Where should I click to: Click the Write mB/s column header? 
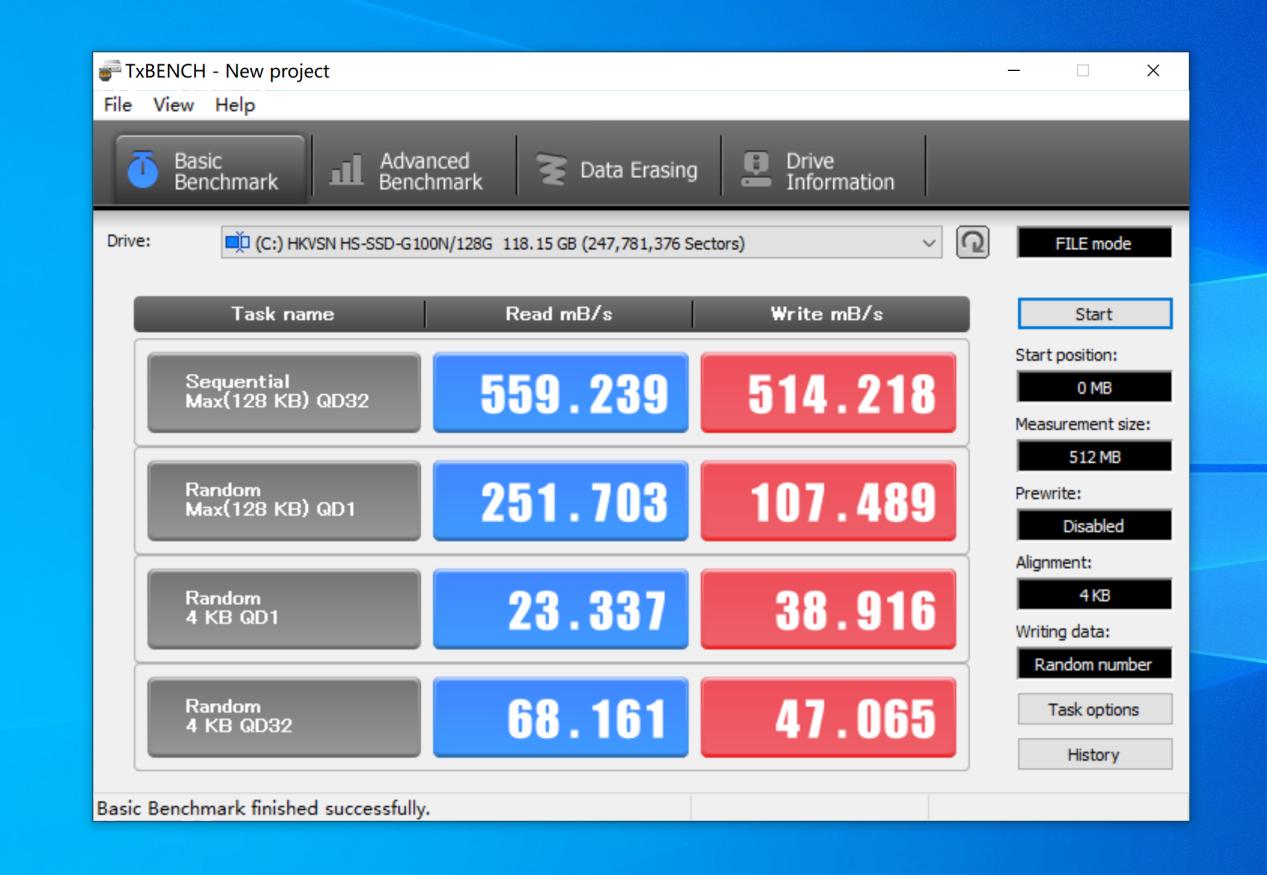point(830,314)
